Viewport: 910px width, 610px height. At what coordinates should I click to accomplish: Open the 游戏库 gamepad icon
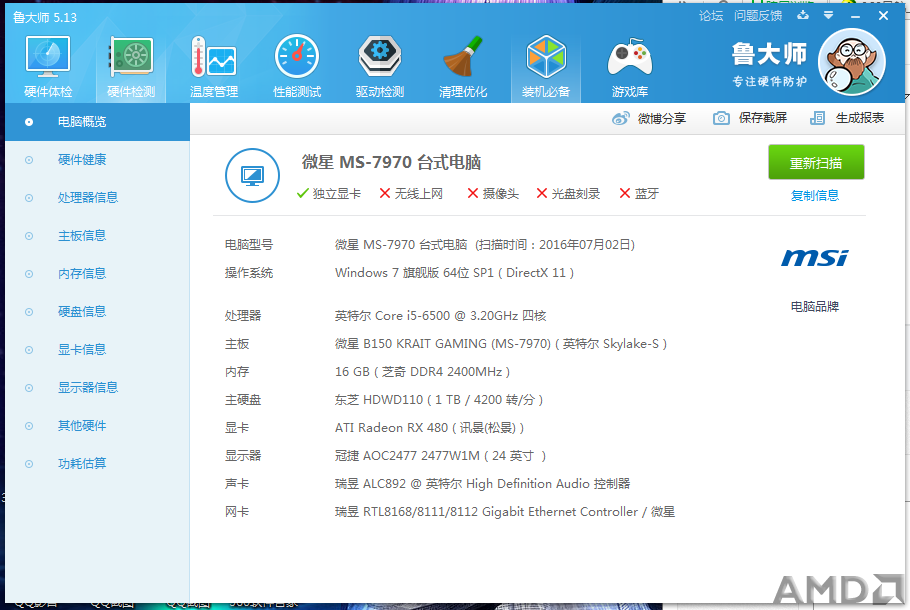pos(630,67)
